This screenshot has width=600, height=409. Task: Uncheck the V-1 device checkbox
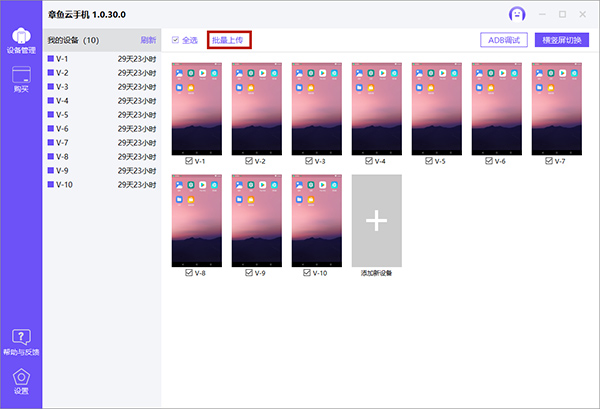tap(189, 161)
